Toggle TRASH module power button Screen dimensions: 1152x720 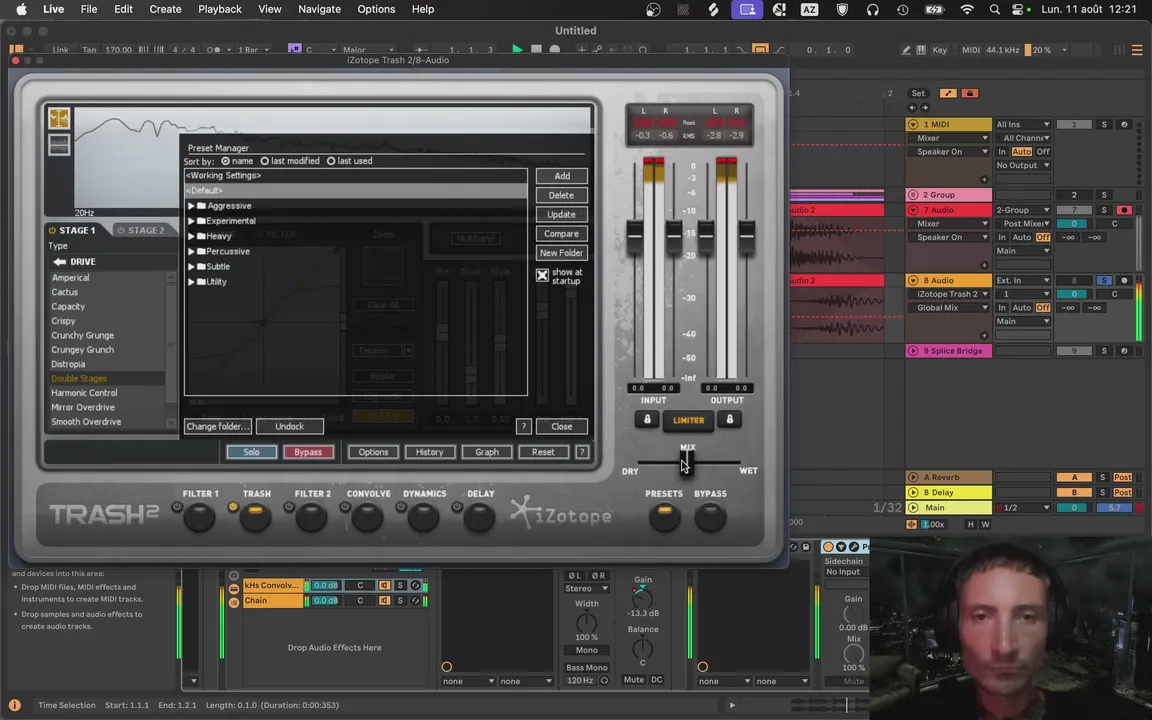[233, 507]
